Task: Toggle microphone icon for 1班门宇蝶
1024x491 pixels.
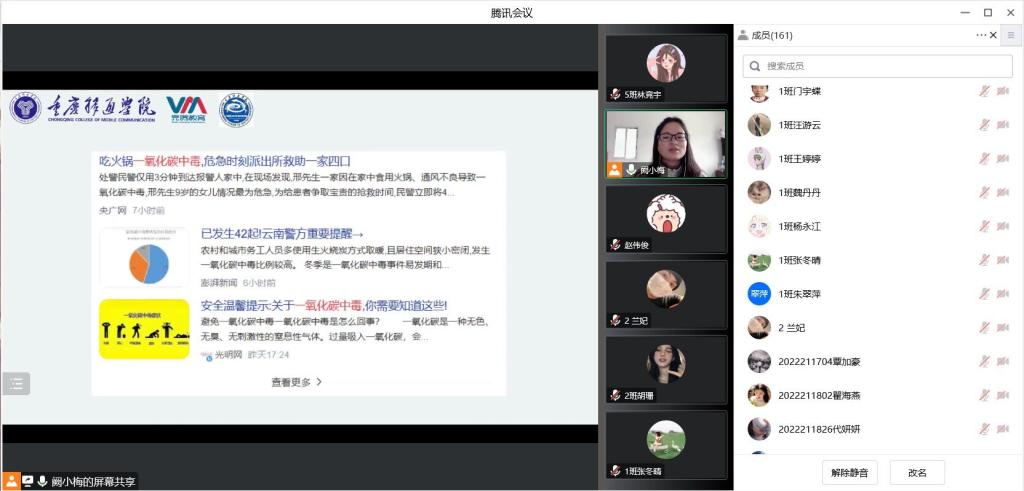Action: coord(984,91)
